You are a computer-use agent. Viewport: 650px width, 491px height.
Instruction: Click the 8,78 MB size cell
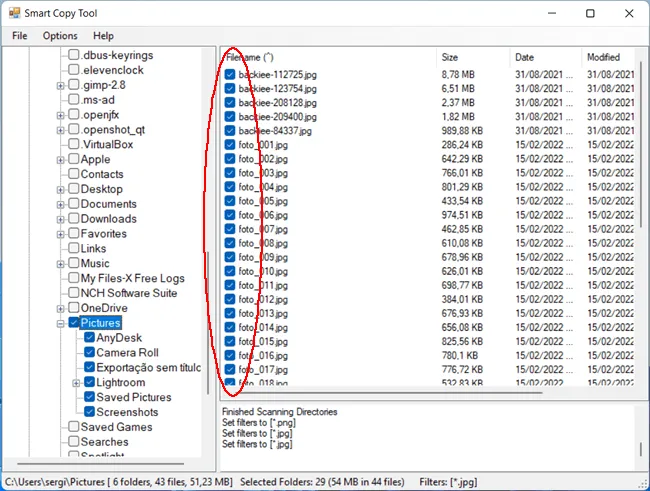[458, 75]
